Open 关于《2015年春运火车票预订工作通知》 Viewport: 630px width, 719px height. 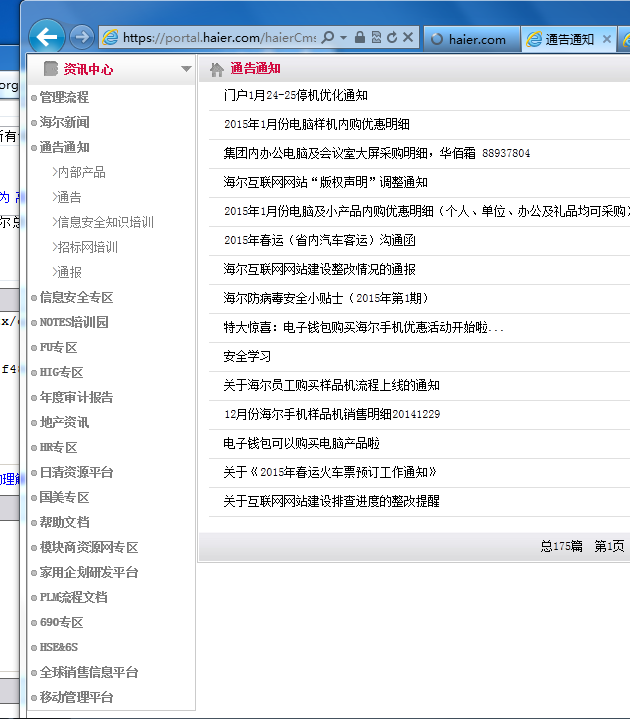tap(330, 472)
